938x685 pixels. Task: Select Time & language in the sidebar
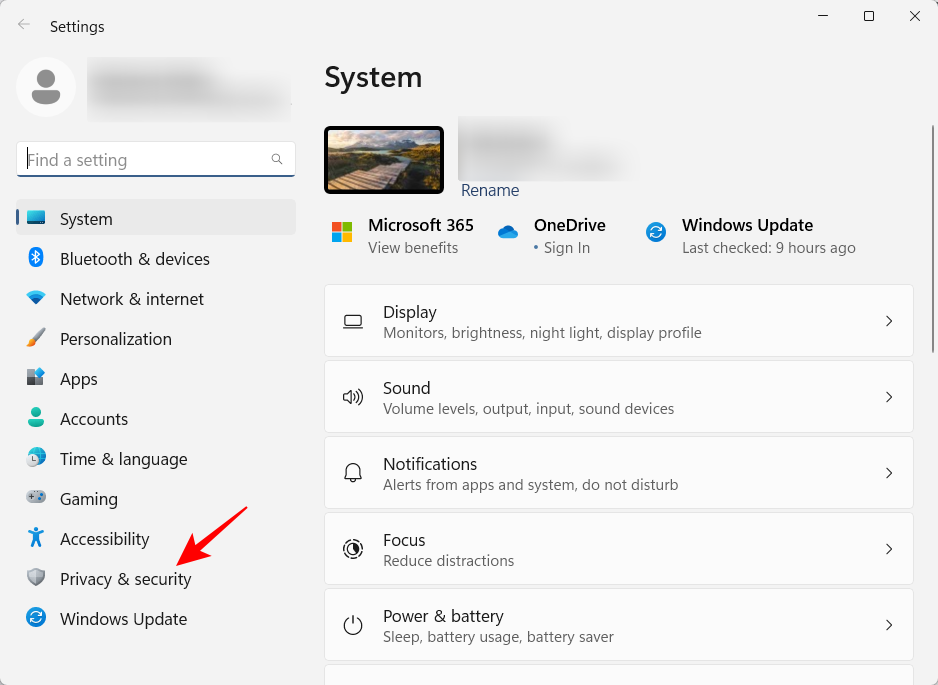pos(123,459)
